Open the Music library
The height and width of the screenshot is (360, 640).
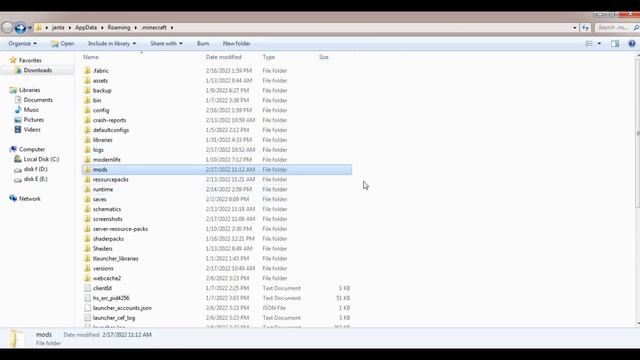[27, 109]
